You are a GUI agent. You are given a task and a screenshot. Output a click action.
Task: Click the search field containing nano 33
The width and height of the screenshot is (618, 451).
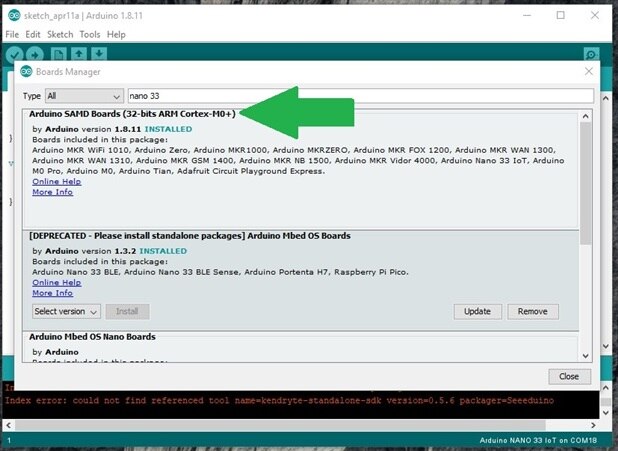(361, 96)
